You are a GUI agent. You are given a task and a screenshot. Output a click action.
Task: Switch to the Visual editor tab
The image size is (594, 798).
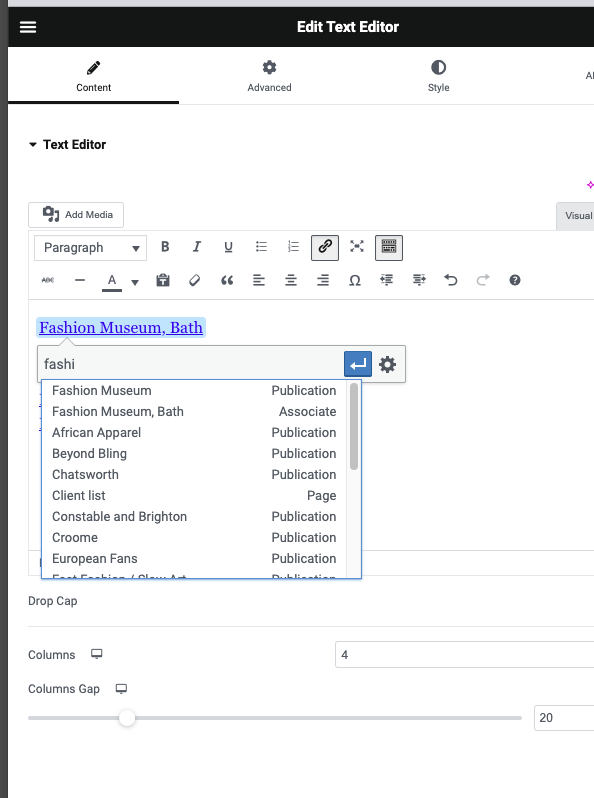[x=578, y=216]
